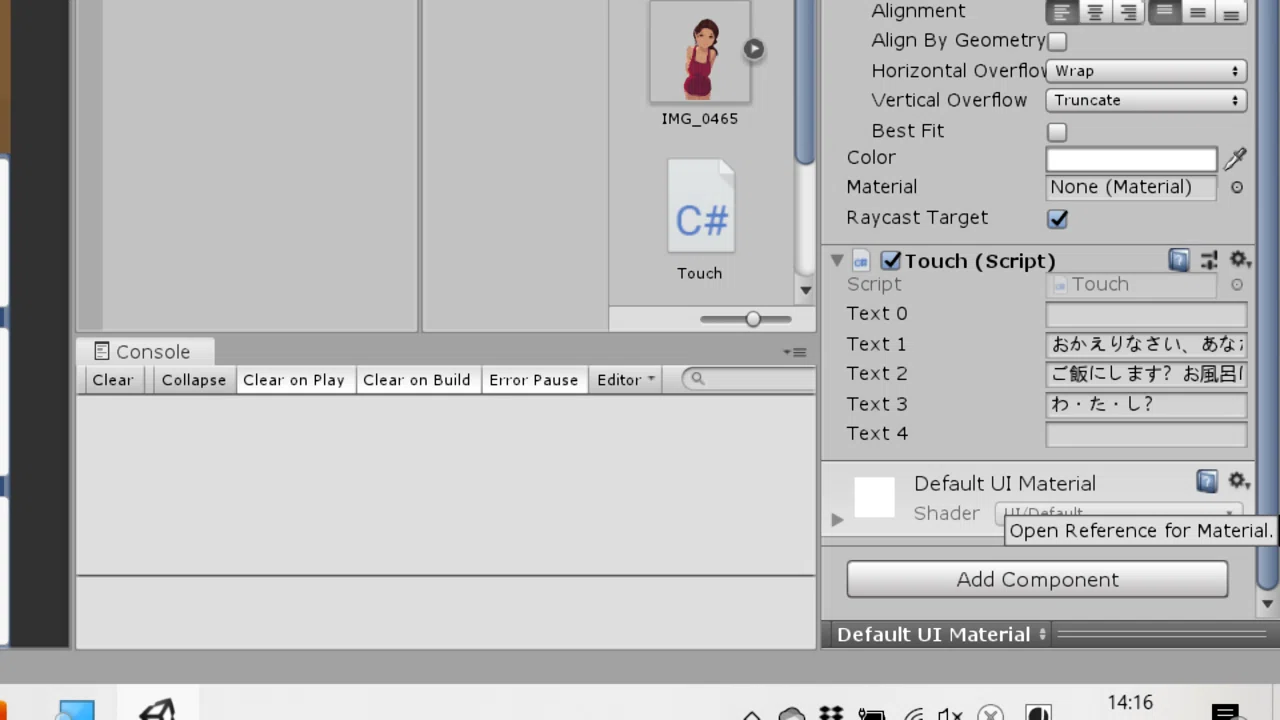Click the taskbar clock 14:16
Image resolution: width=1280 pixels, height=720 pixels.
[1131, 703]
